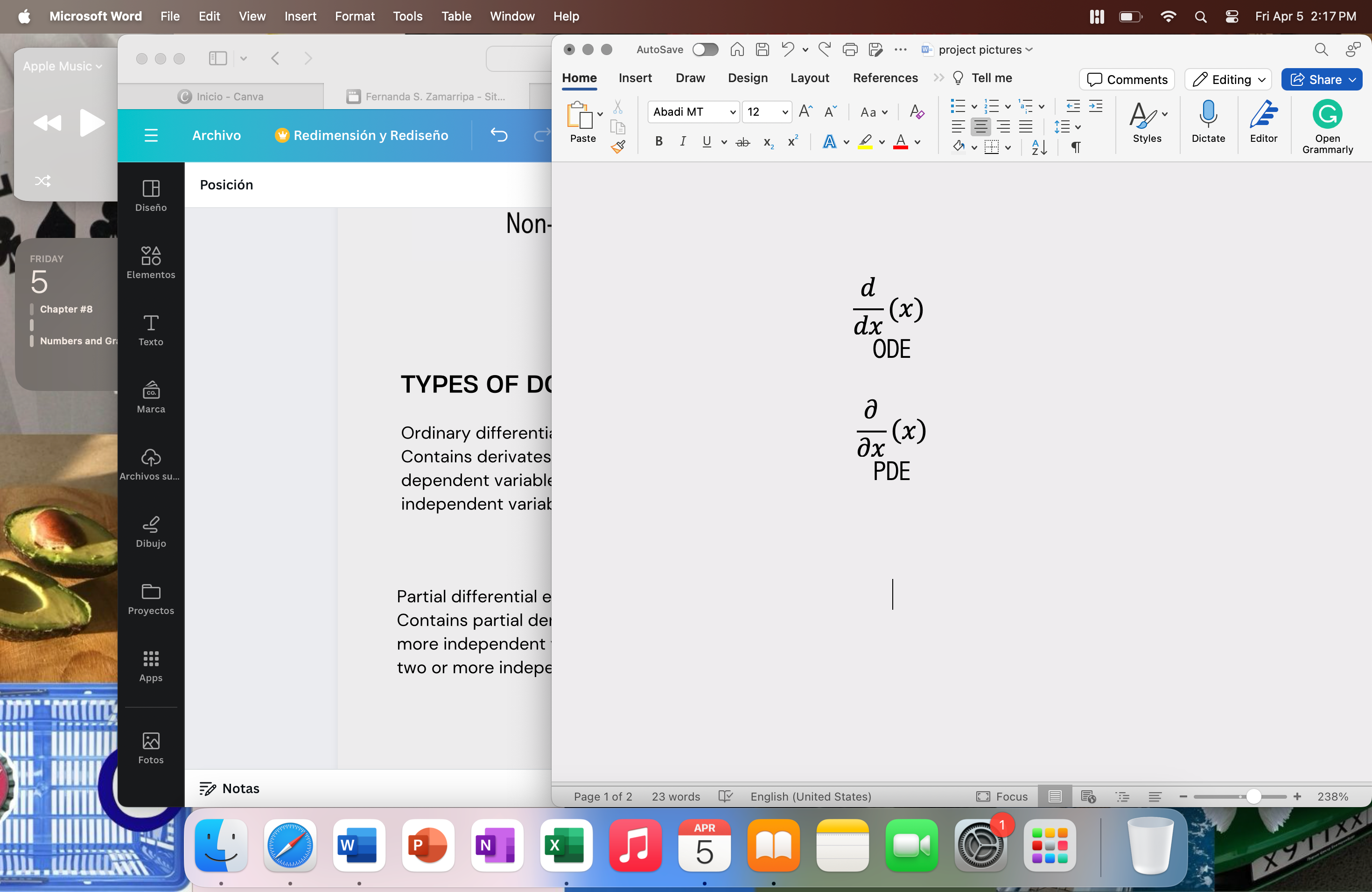Click the Clear Formatting icon
The height and width of the screenshot is (892, 1372).
(x=916, y=112)
